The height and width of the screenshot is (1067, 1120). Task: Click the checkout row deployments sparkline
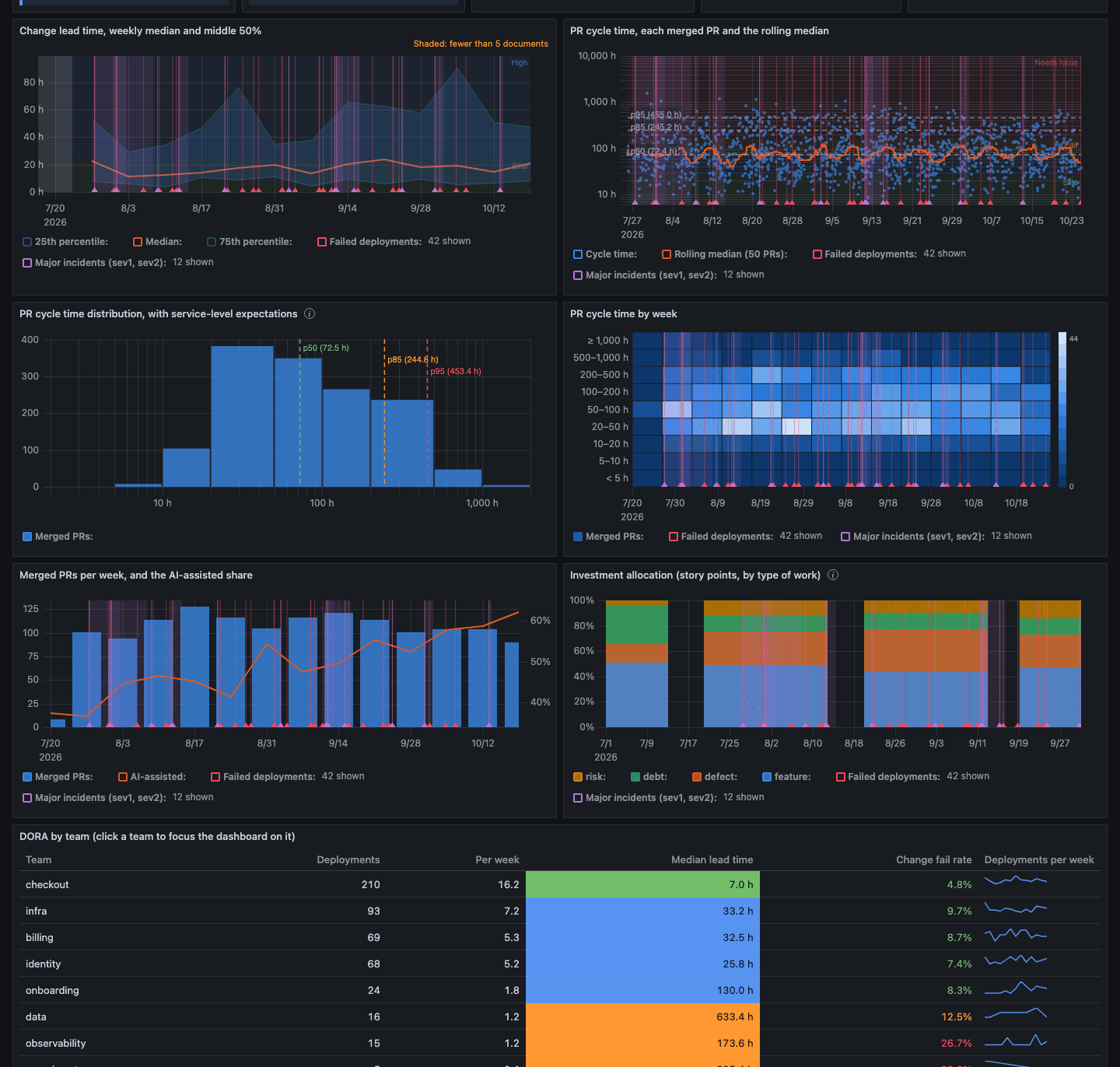coord(1016,880)
